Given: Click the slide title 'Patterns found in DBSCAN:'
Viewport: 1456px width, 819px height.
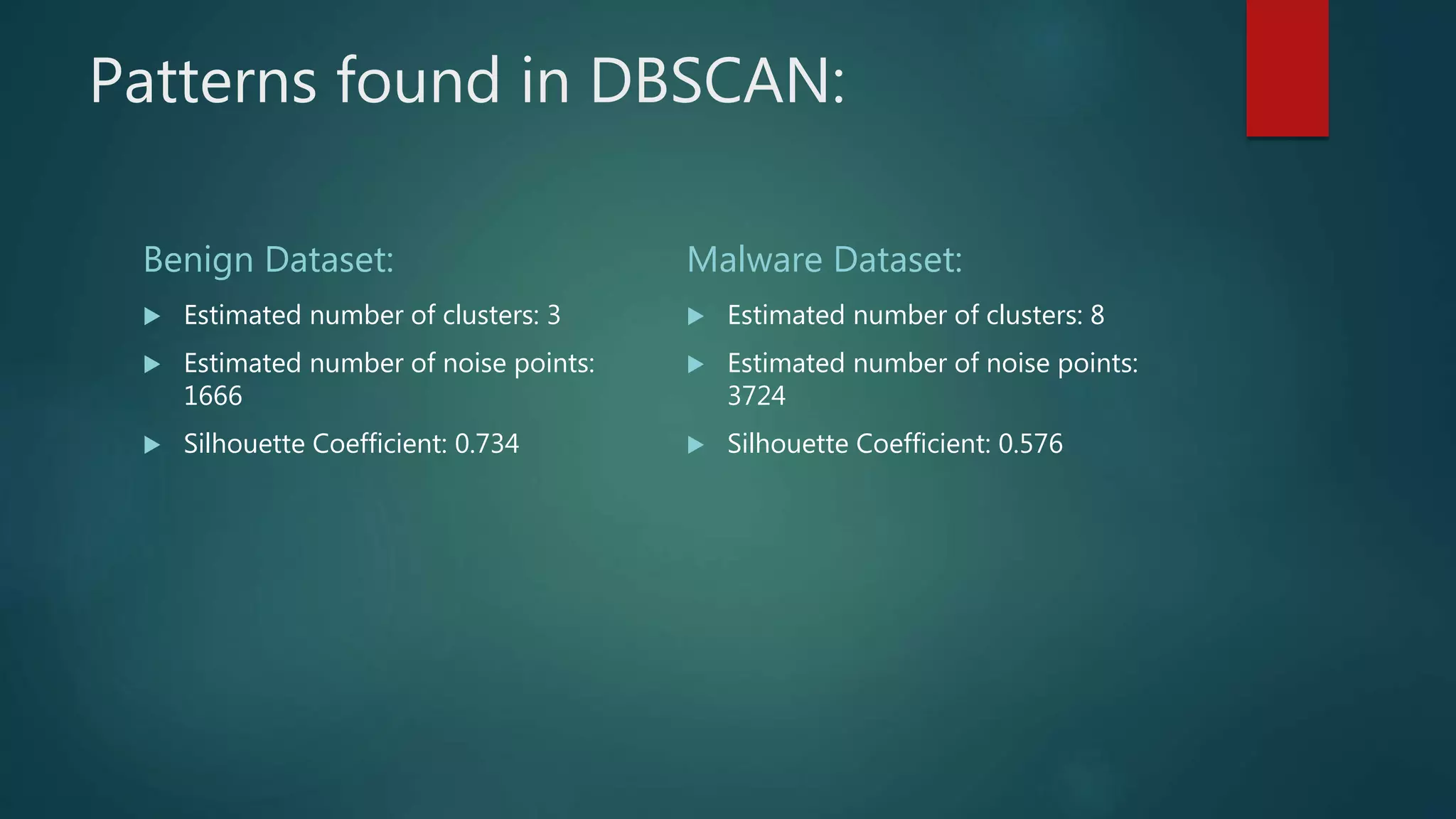Looking at the screenshot, I should pos(467,80).
